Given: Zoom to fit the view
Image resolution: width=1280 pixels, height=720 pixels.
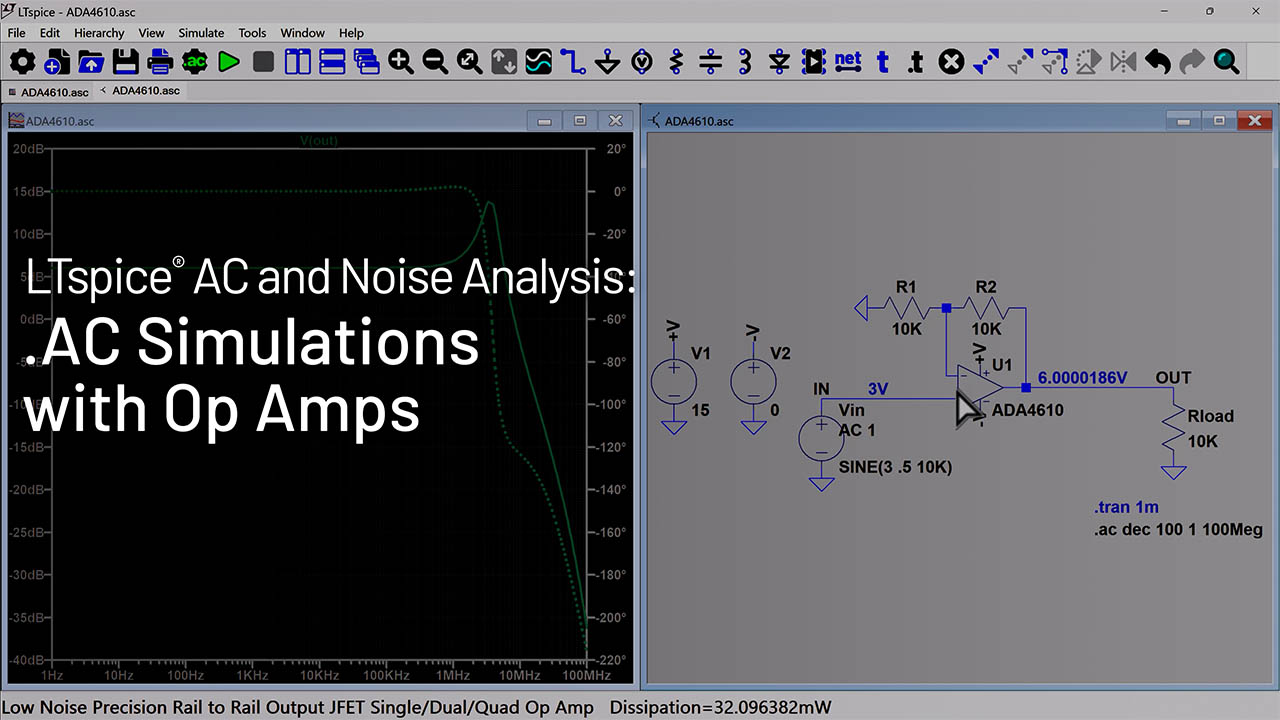Looking at the screenshot, I should pyautogui.click(x=469, y=62).
